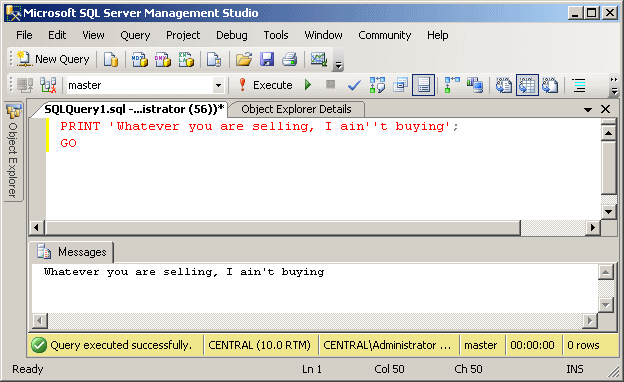The width and height of the screenshot is (624, 382).
Task: Select the Messages results tab
Action: 72,252
